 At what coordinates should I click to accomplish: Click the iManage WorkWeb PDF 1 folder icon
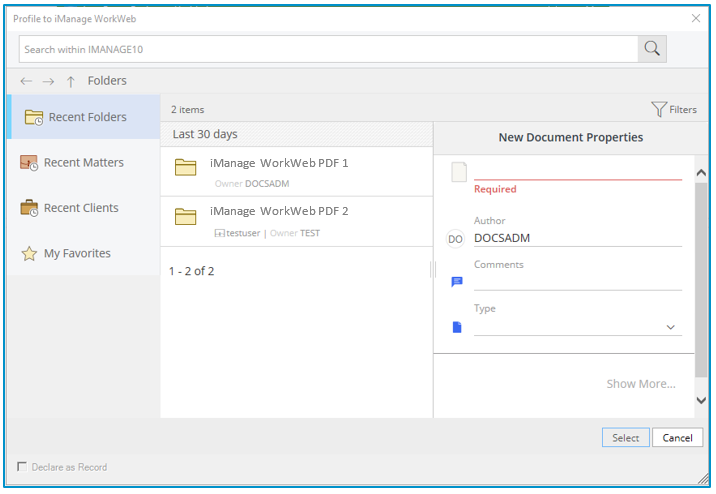[x=185, y=167]
